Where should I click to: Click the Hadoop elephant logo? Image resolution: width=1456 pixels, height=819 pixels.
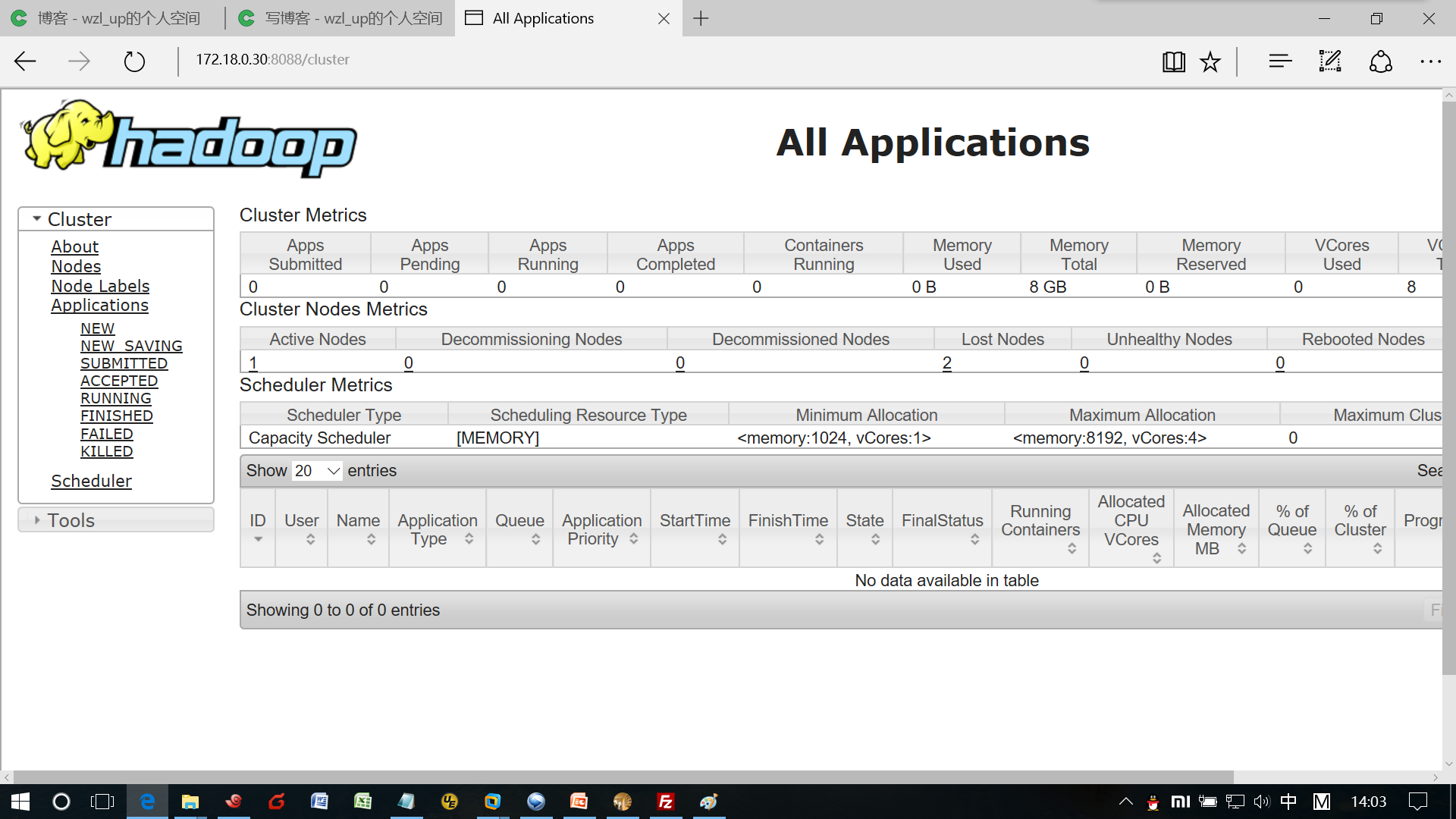(x=190, y=139)
